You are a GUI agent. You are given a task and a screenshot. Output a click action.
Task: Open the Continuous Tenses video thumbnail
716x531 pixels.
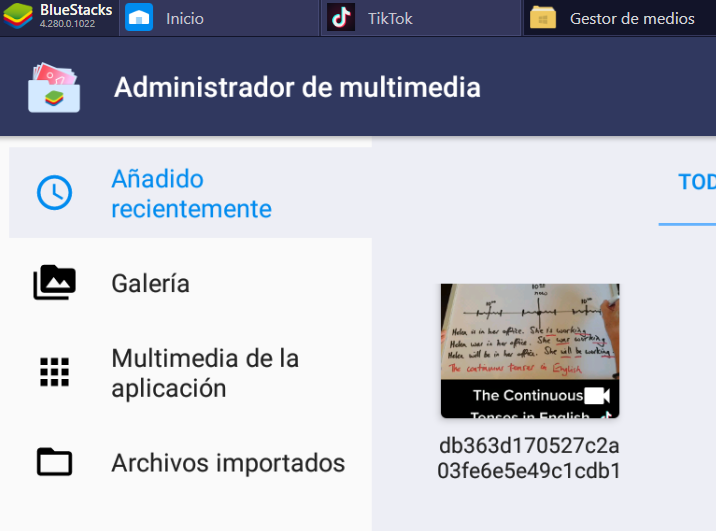pos(529,350)
